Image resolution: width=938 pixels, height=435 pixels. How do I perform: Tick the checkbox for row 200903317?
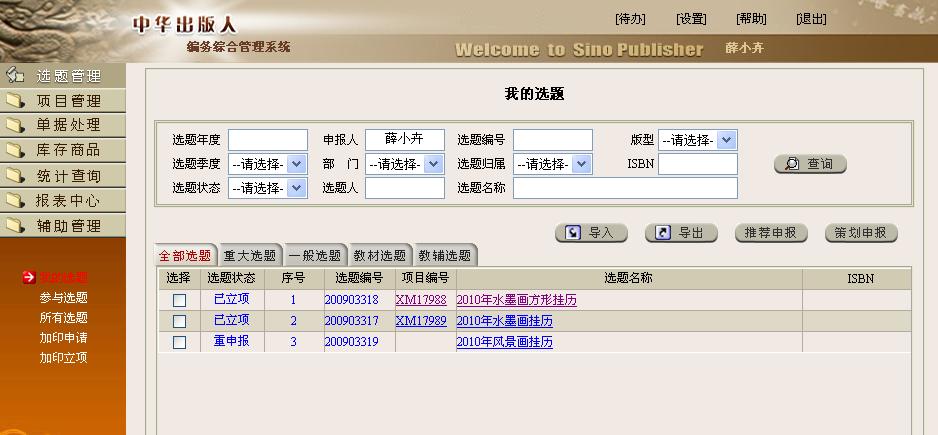pos(179,321)
